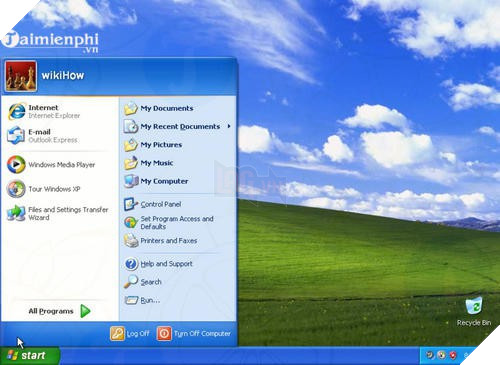Start Files and Settings Transfer Wizard icon
Viewport: 500px width, 365px height.
(16, 213)
